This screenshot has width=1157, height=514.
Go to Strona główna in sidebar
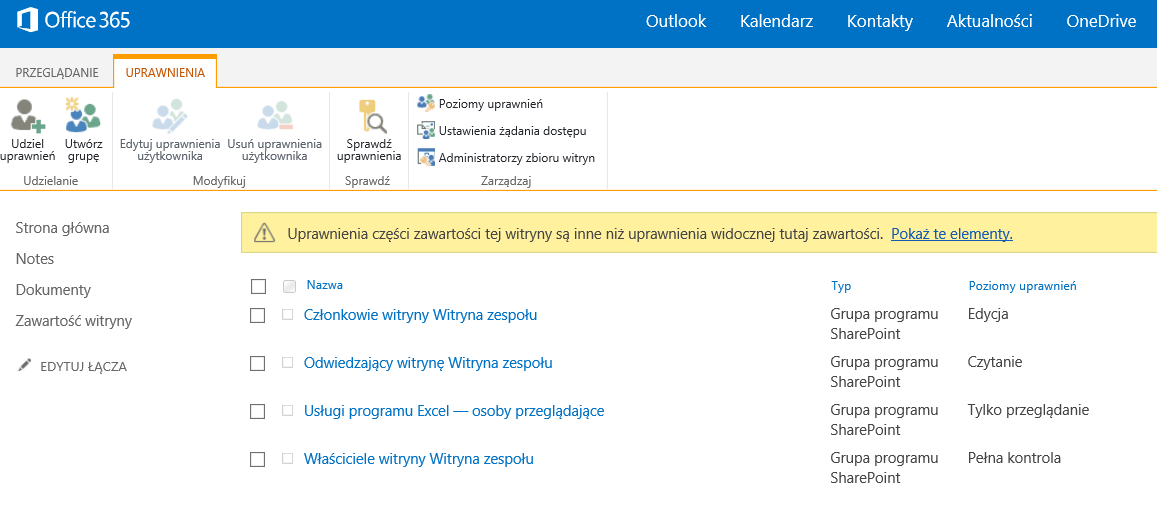[x=63, y=228]
